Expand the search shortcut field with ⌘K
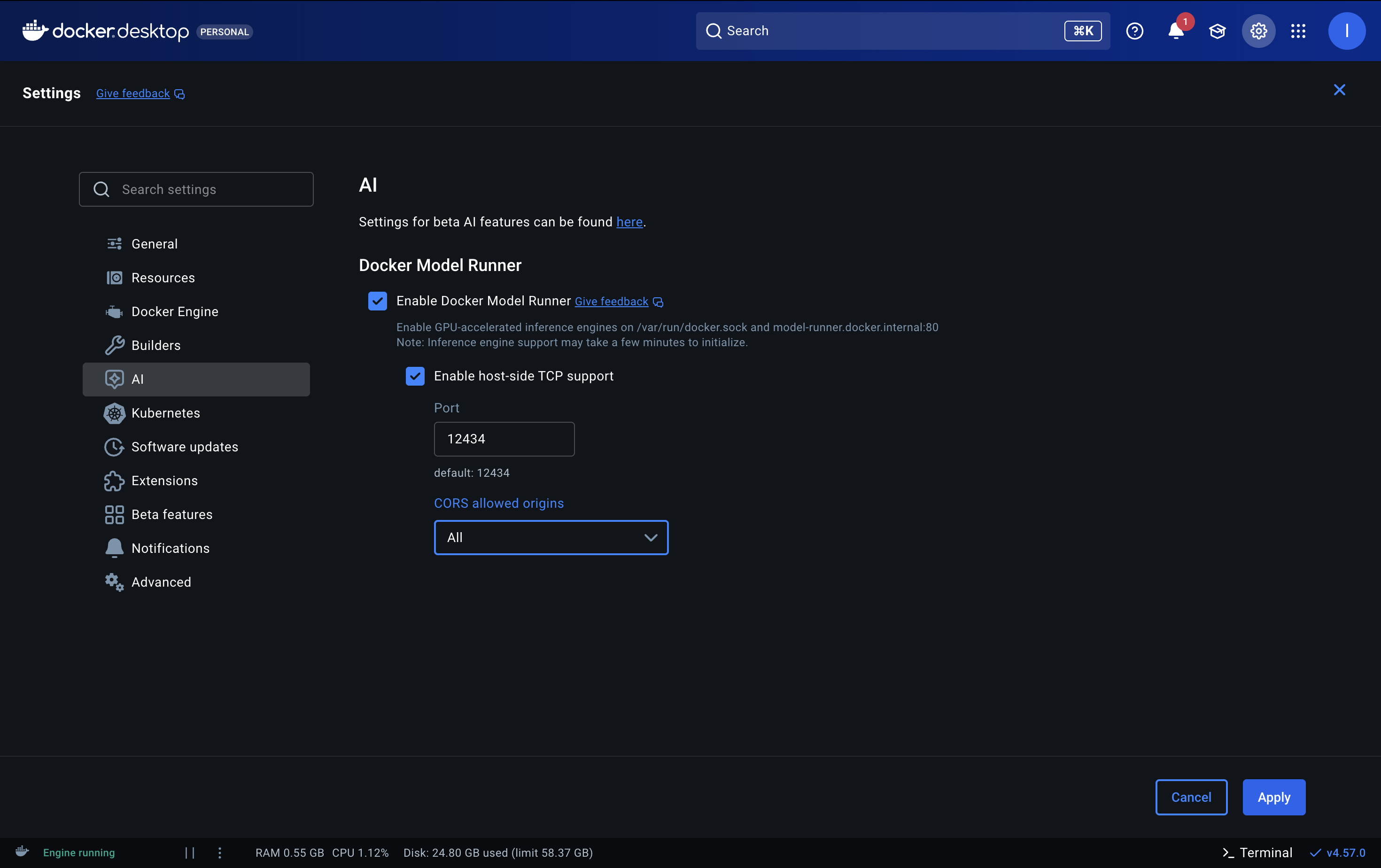The width and height of the screenshot is (1381, 868). [x=1083, y=31]
